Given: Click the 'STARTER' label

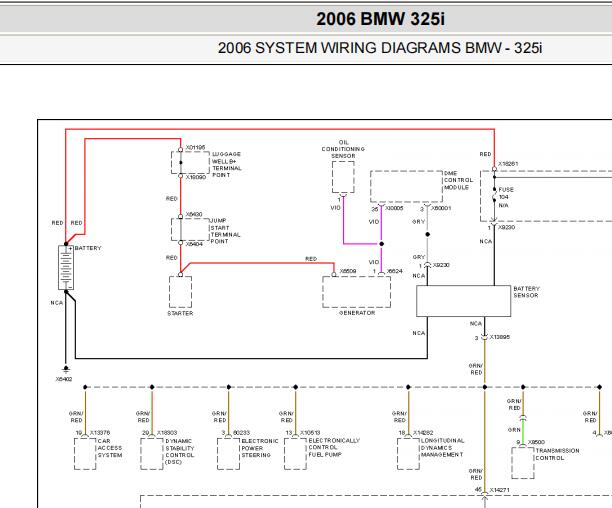Looking at the screenshot, I should point(180,313).
